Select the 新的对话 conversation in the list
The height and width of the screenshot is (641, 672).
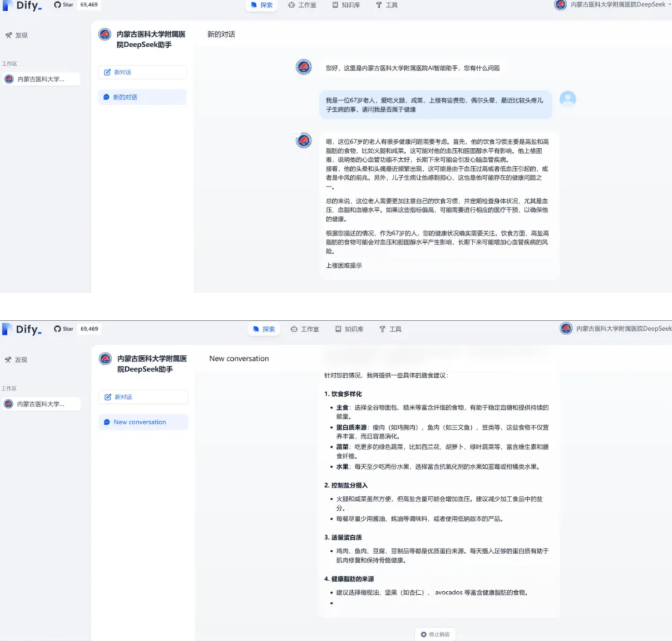pyautogui.click(x=142, y=97)
